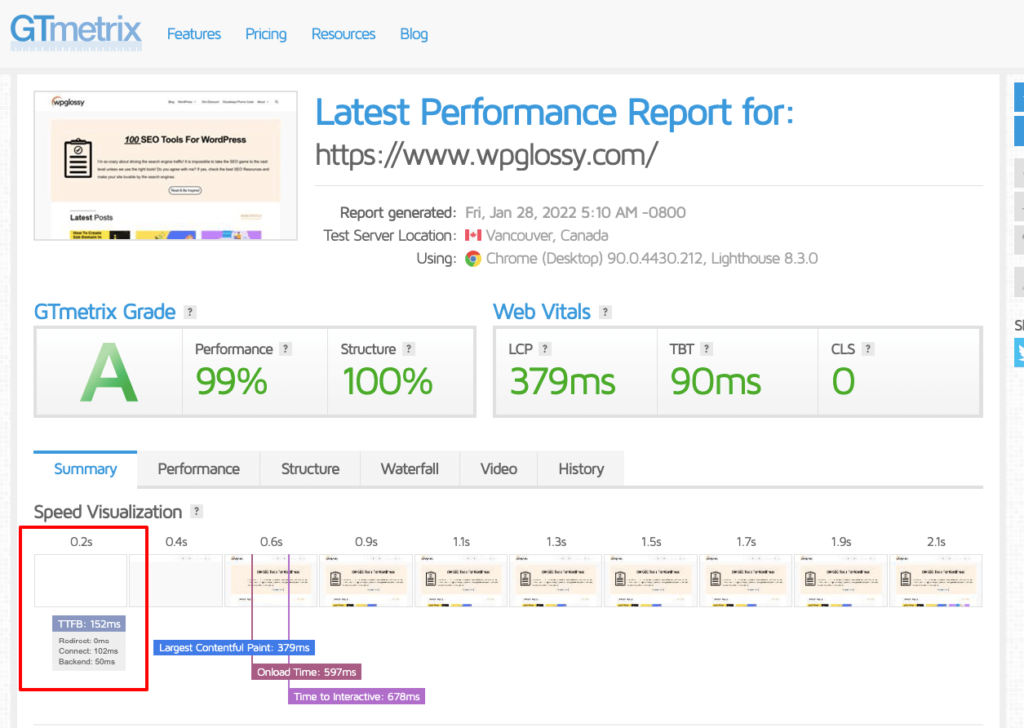Click the 1.1s filmstrip frame
Viewport: 1024px width, 728px height.
[461, 580]
